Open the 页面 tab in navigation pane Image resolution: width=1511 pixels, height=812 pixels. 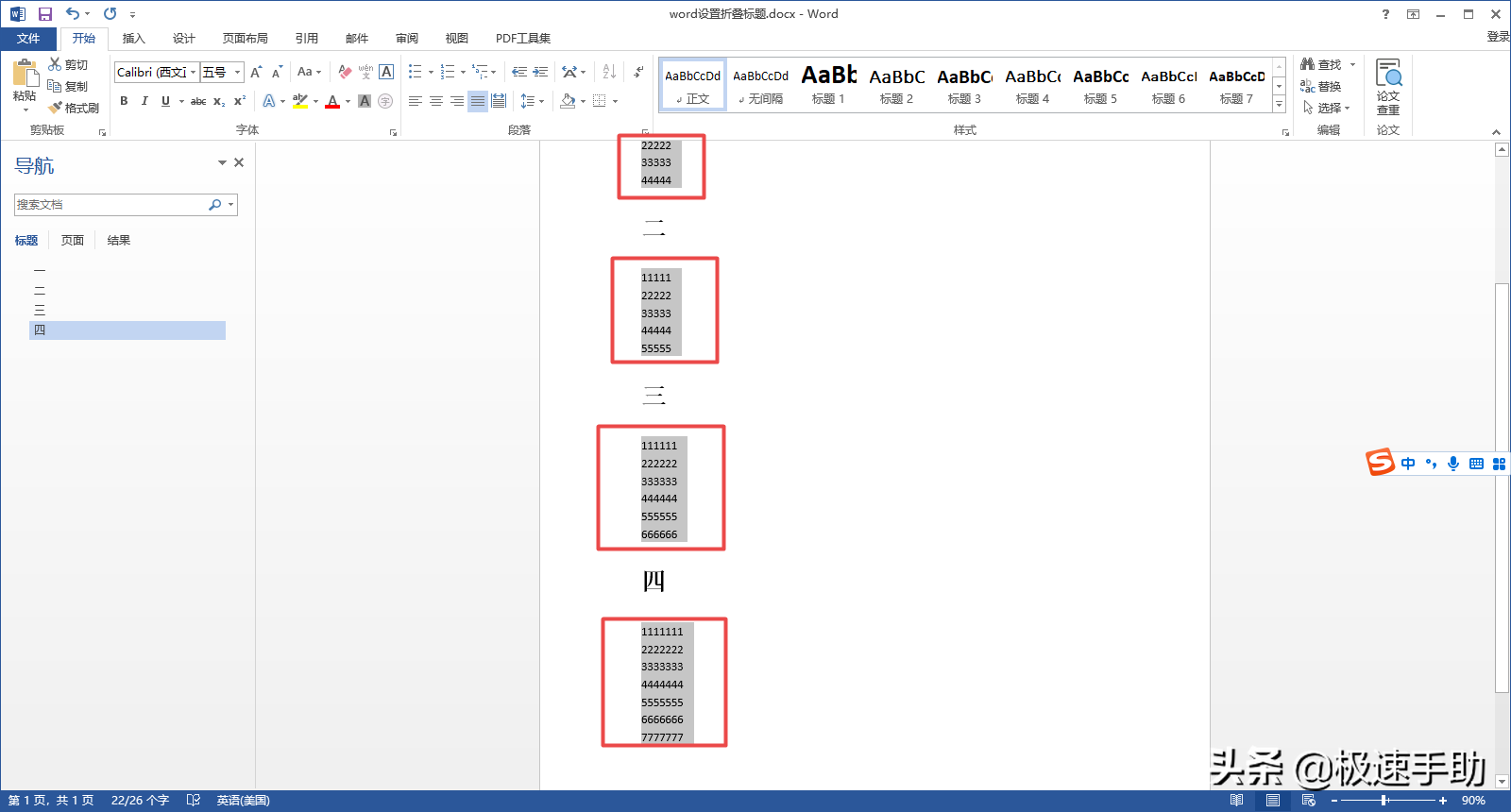tap(73, 241)
